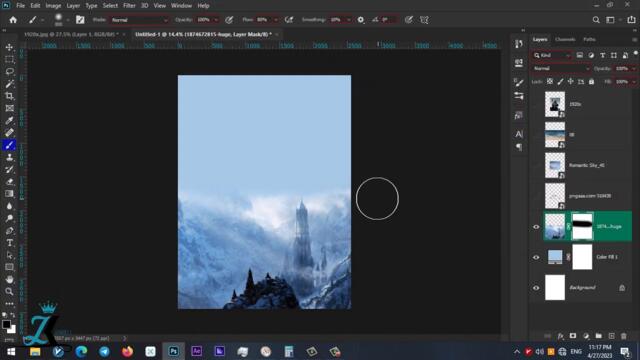The width and height of the screenshot is (640, 360).
Task: Open the layer blend mode dropdown
Action: pos(561,69)
